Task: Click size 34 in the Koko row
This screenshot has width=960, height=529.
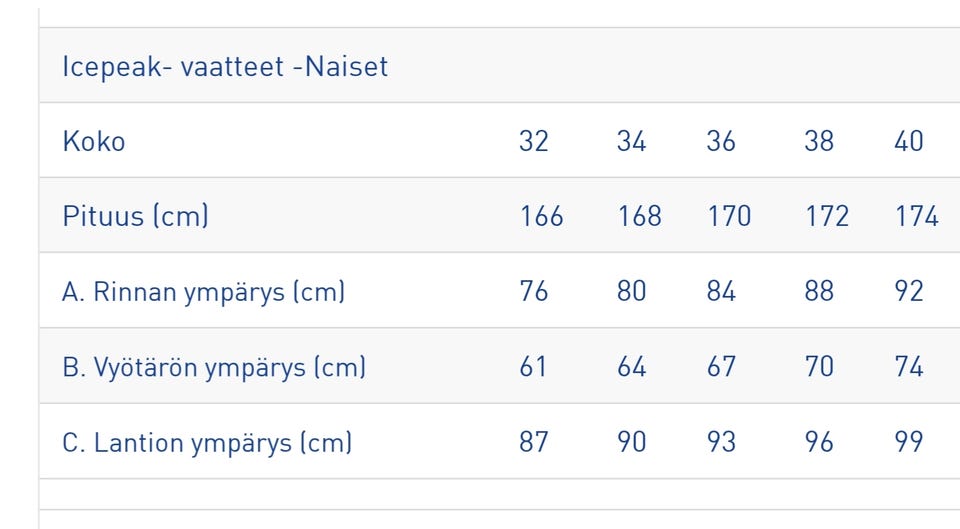Action: [x=632, y=141]
